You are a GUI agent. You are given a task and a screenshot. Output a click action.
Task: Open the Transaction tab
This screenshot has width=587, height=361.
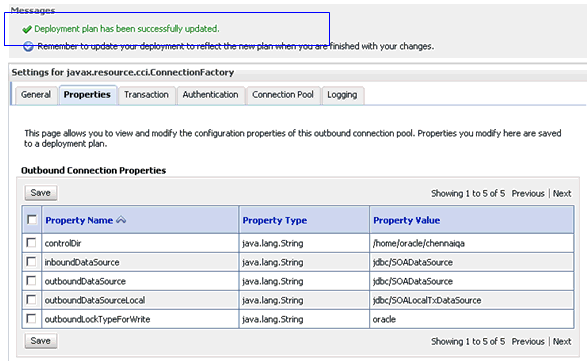click(146, 95)
